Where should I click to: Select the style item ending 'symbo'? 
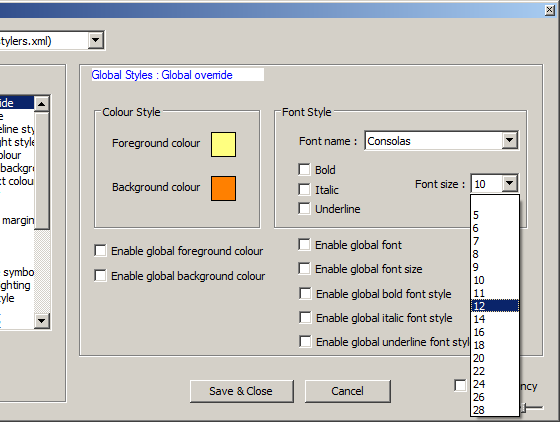point(17,272)
